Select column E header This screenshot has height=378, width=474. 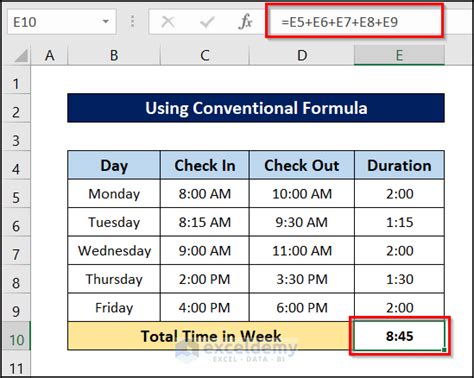[399, 55]
